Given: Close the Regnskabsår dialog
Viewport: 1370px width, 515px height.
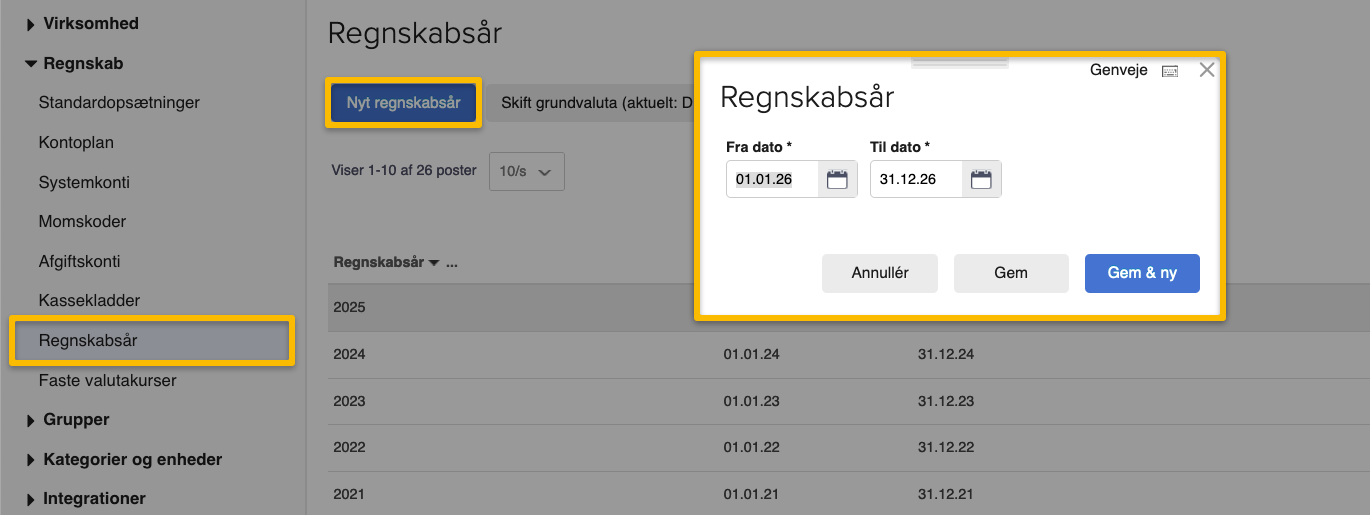Looking at the screenshot, I should pyautogui.click(x=1206, y=70).
